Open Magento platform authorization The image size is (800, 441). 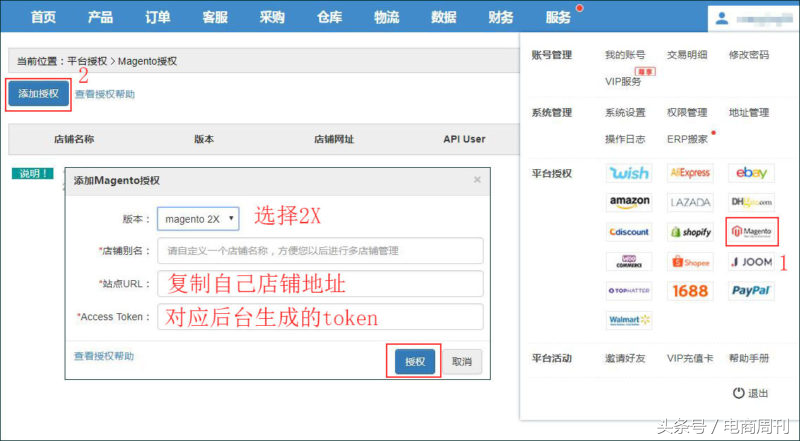(752, 232)
